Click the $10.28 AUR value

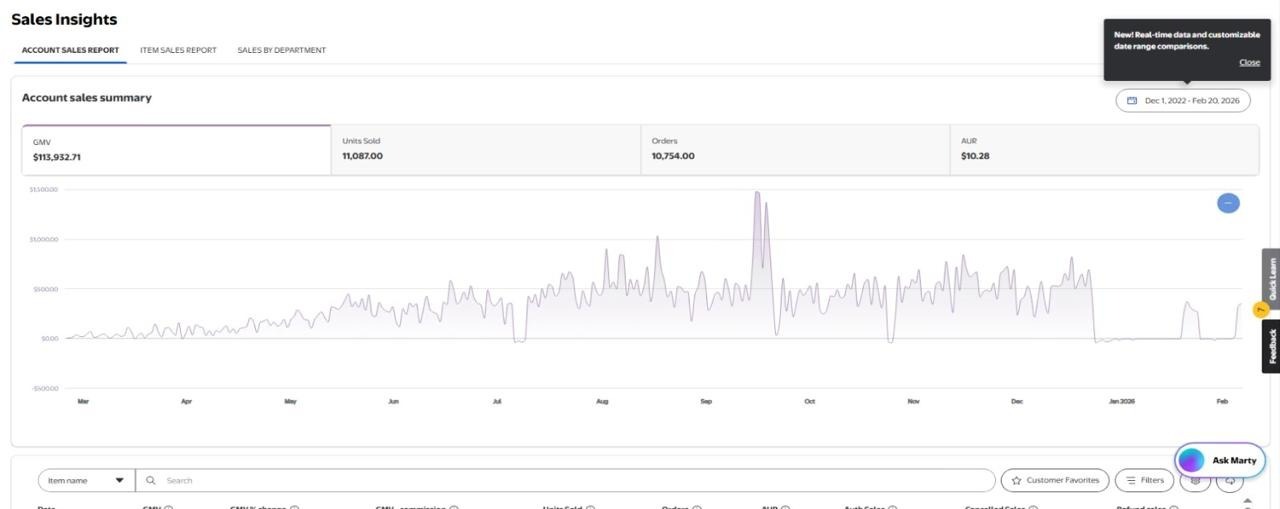coord(975,156)
